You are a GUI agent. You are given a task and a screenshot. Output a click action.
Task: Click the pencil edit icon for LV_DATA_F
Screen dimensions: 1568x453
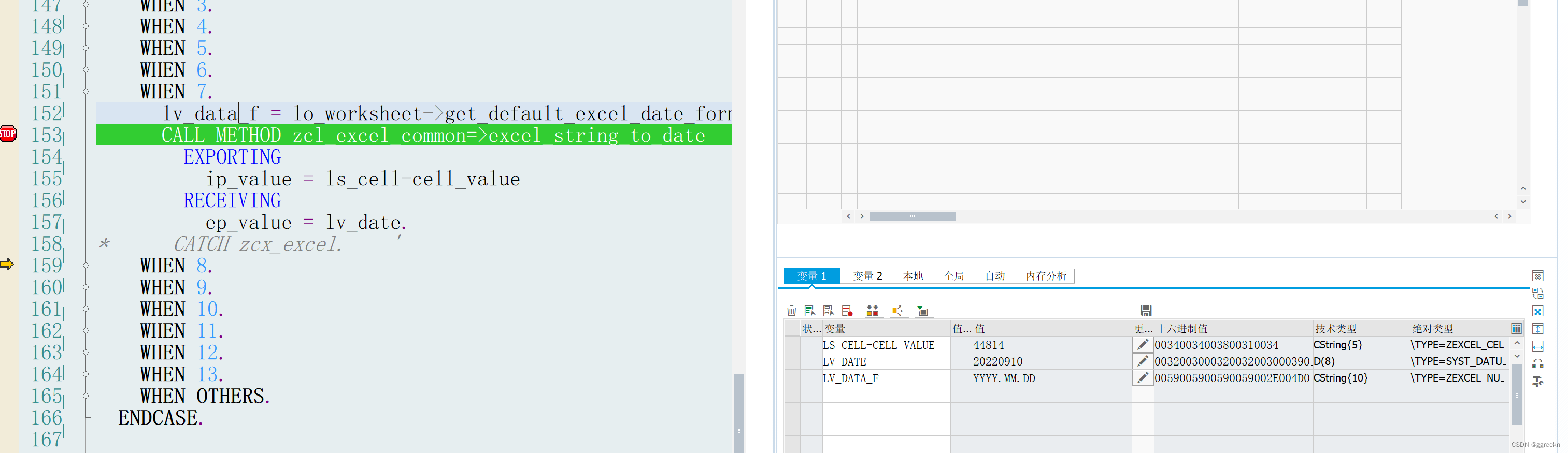click(1143, 377)
